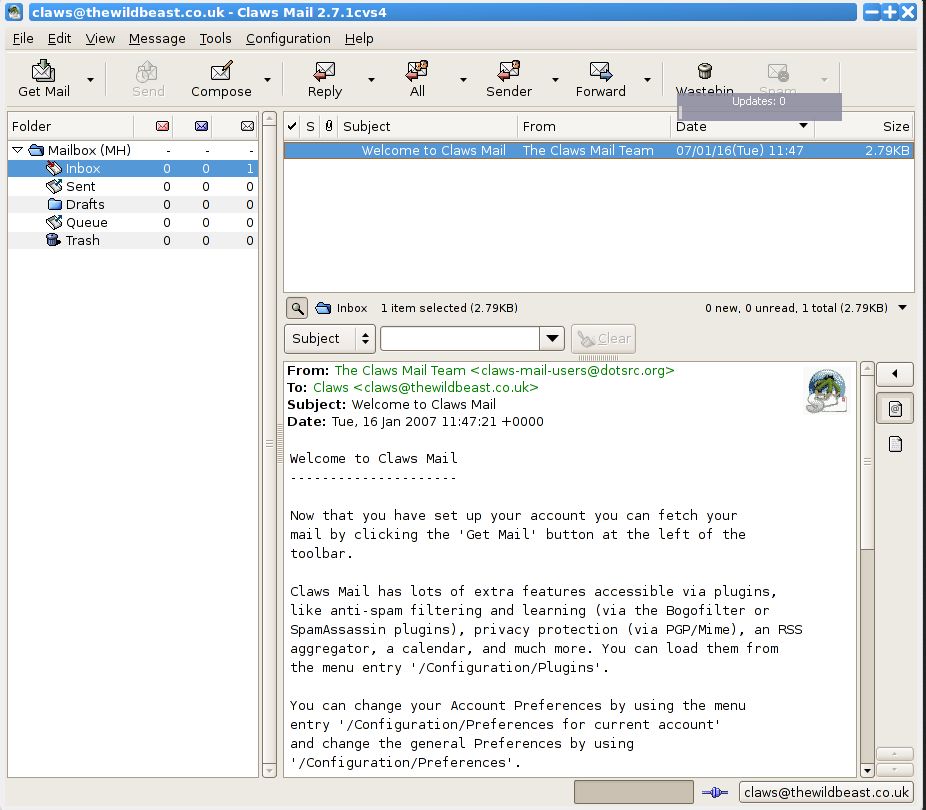926x810 pixels.
Task: Click the total messages column icon
Action: (247, 126)
